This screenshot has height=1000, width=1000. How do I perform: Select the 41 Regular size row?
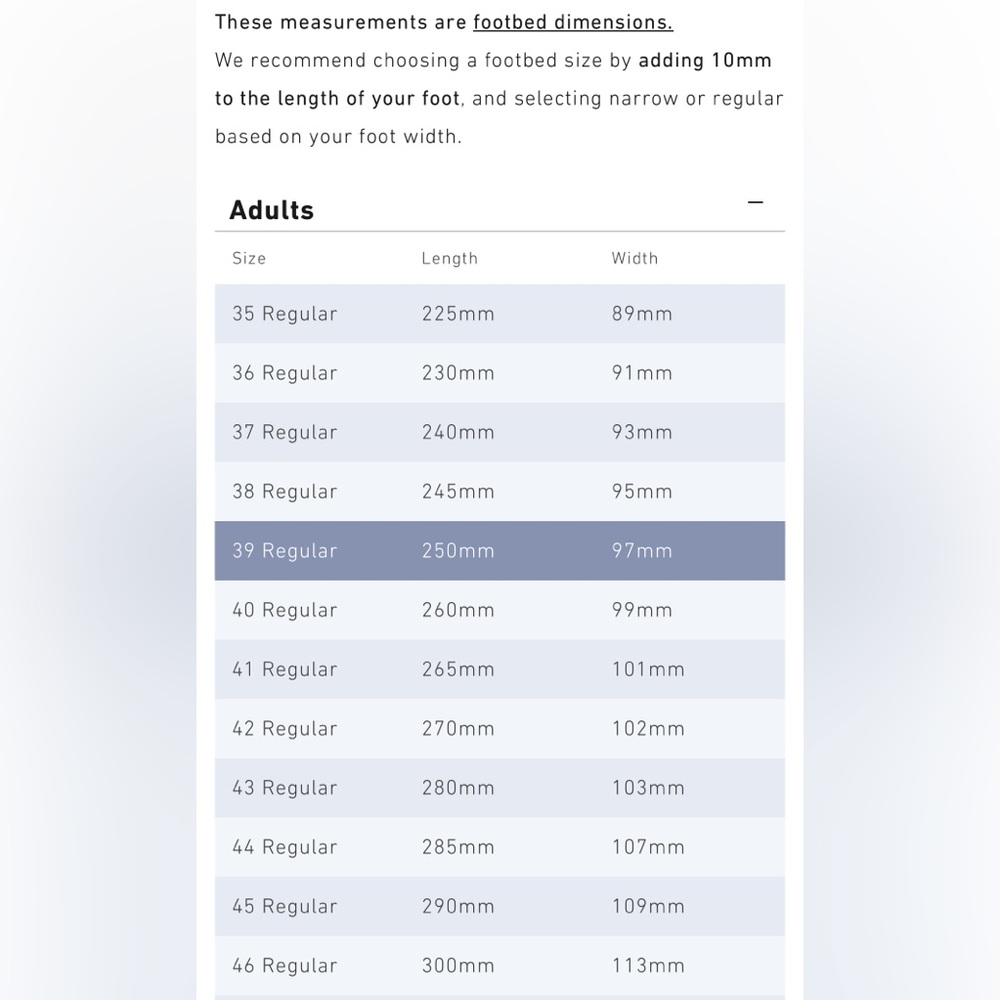[x=499, y=670]
